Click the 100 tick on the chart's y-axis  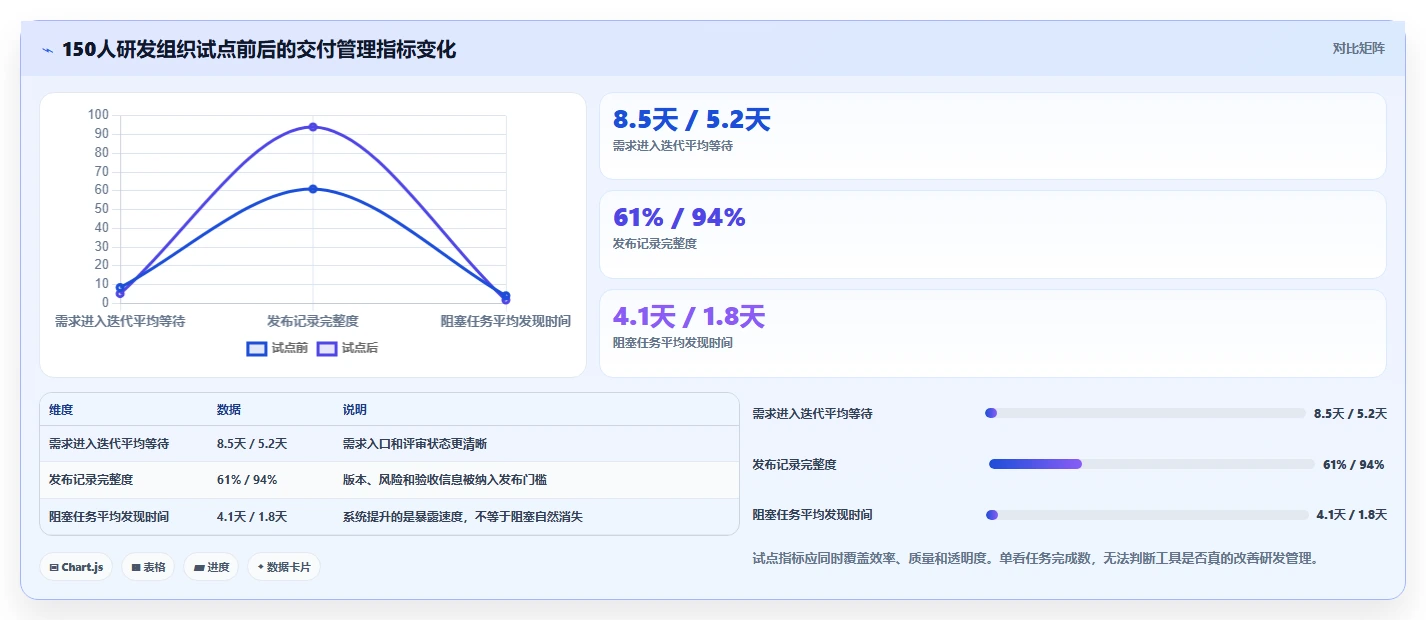click(x=98, y=115)
